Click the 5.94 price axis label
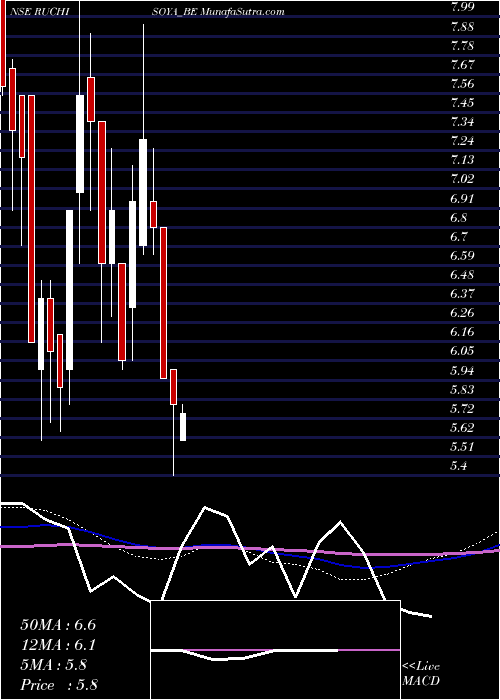 click(x=463, y=370)
